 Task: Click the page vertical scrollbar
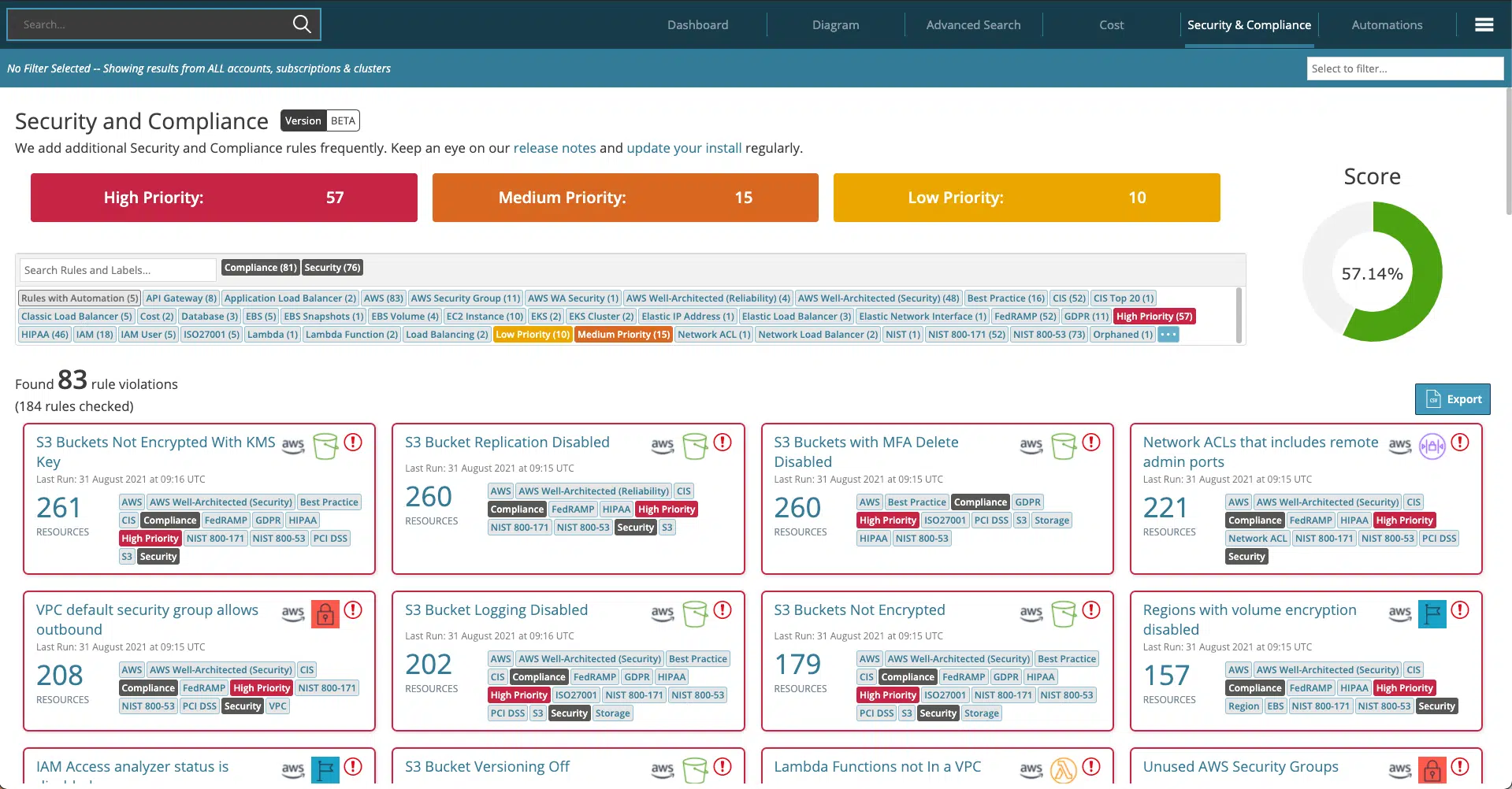pyautogui.click(x=1508, y=150)
